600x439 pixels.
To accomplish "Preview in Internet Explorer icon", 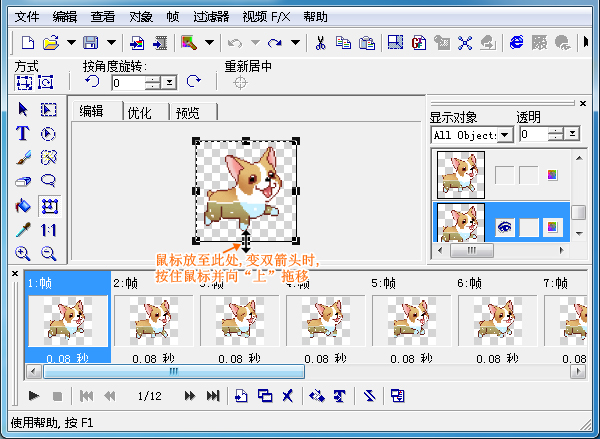I will (517, 42).
